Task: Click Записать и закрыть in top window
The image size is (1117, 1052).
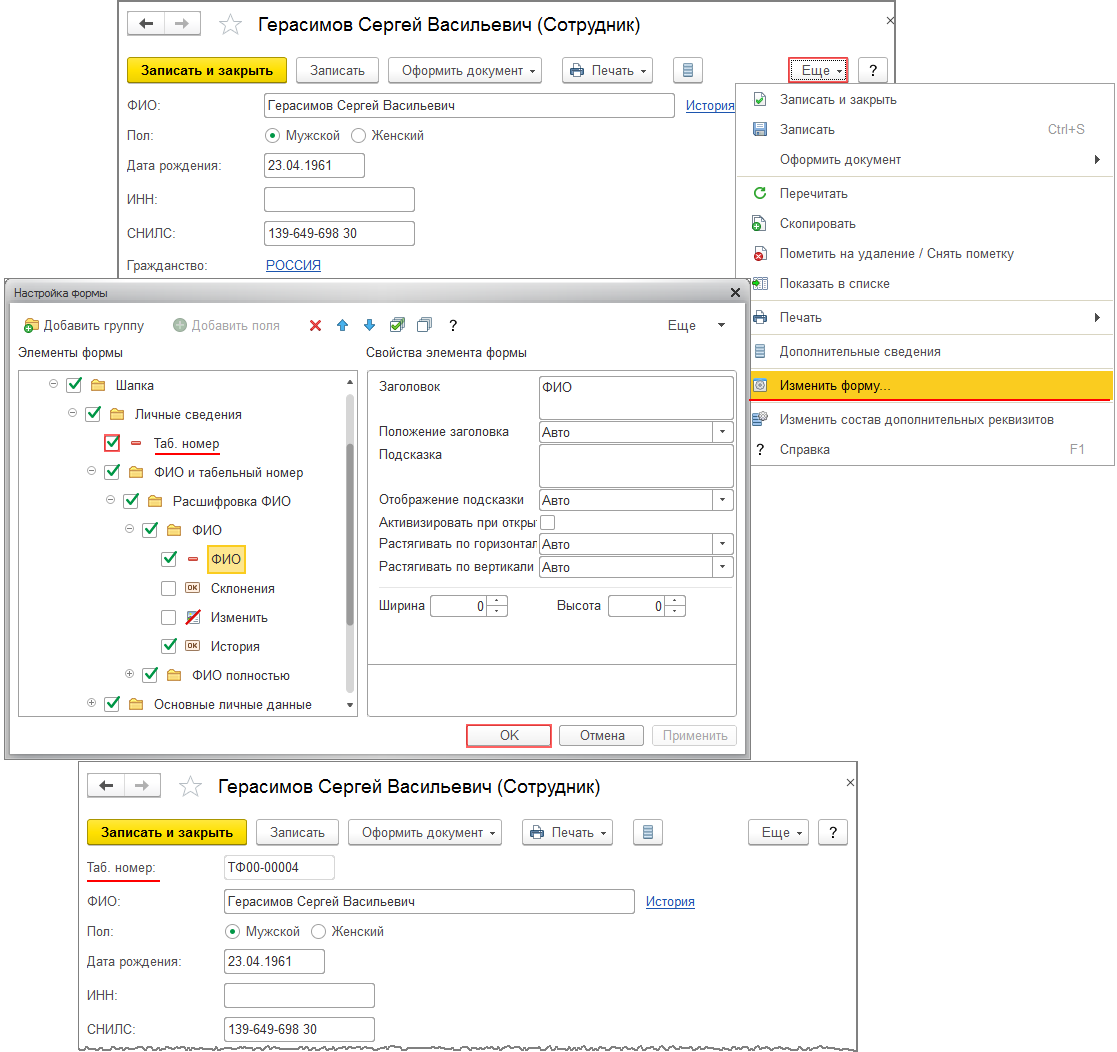Action: [207, 71]
